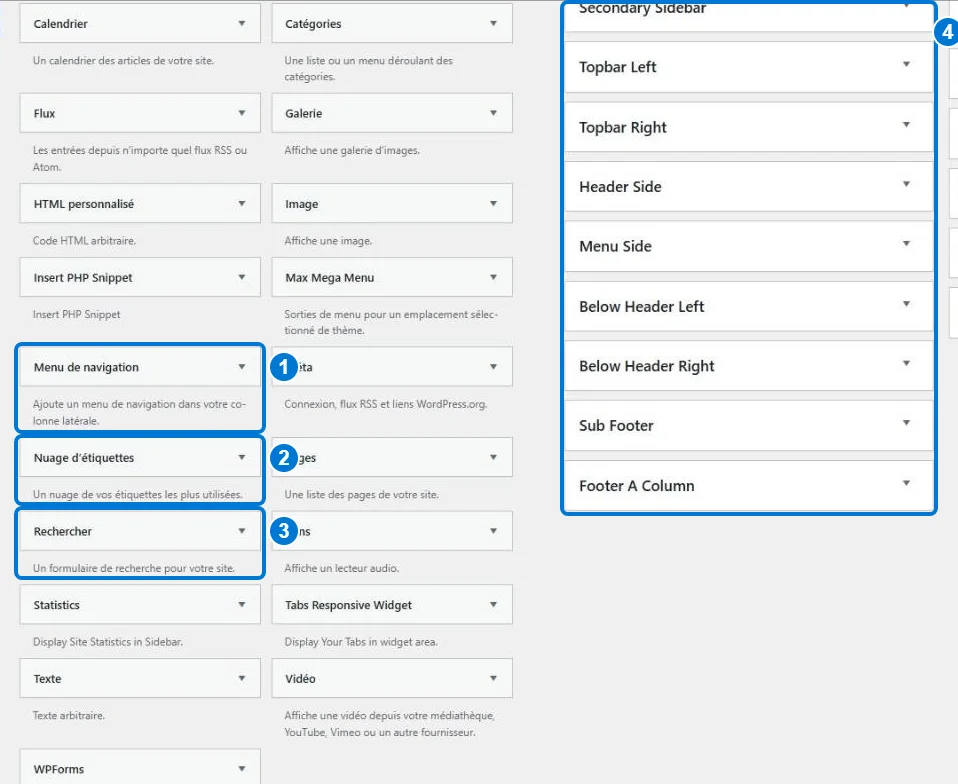958x784 pixels.
Task: Open the Secondary Sidebar widget area
Action: click(x=748, y=15)
